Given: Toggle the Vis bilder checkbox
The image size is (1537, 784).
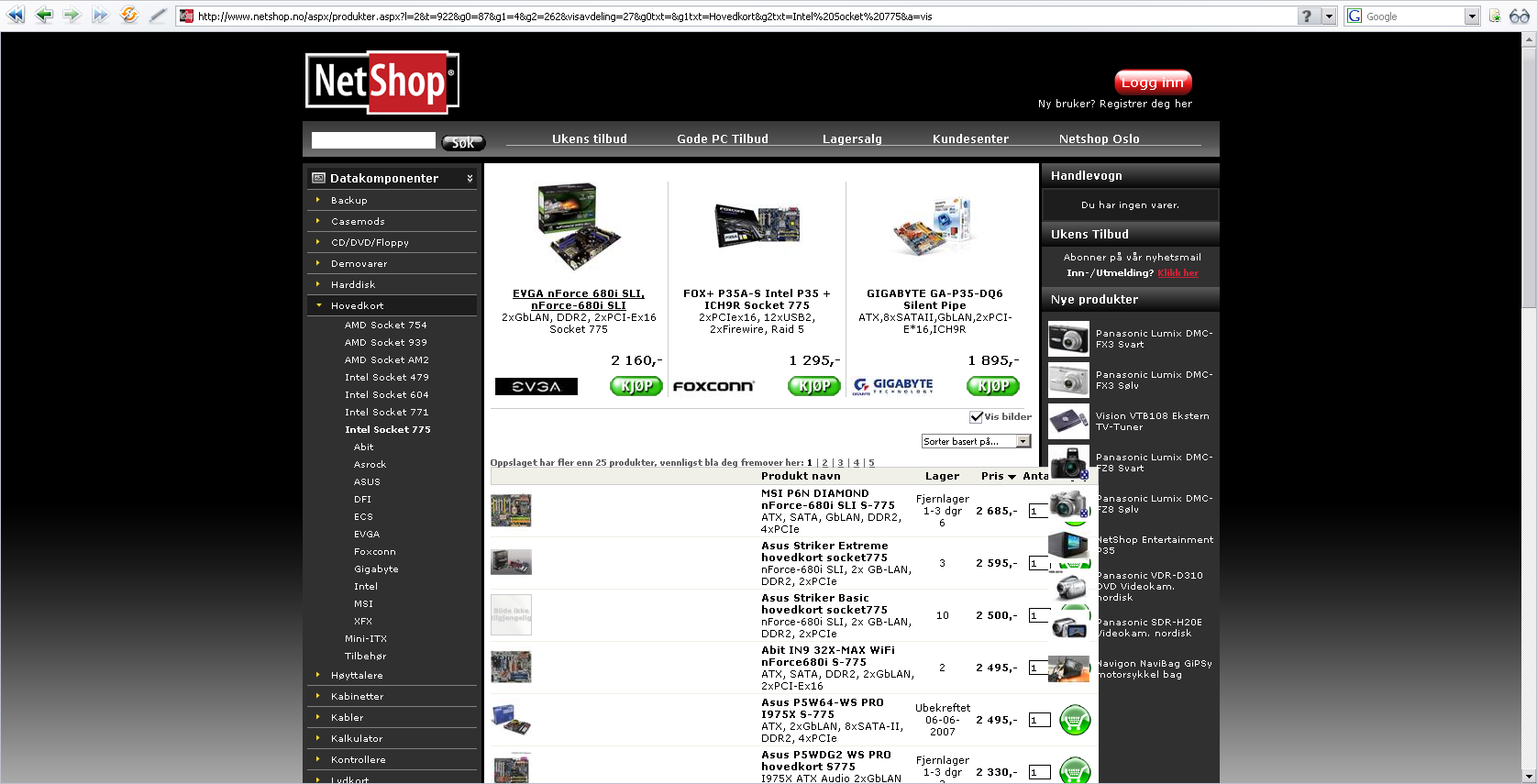Looking at the screenshot, I should 976,417.
